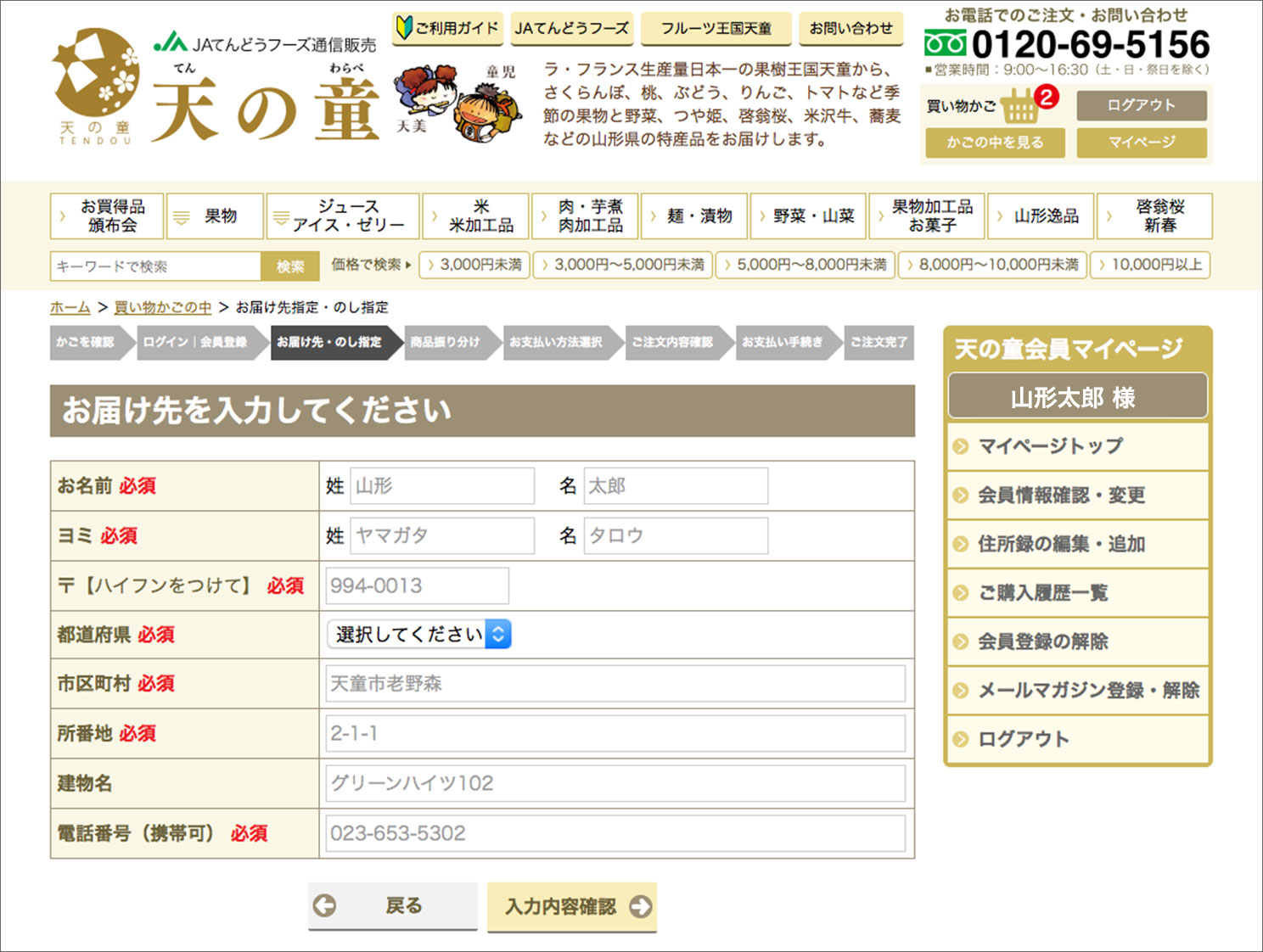Click the bullet icon beside ご購入履歴一覧
Viewport: 1263px width, 952px height.
[961, 593]
